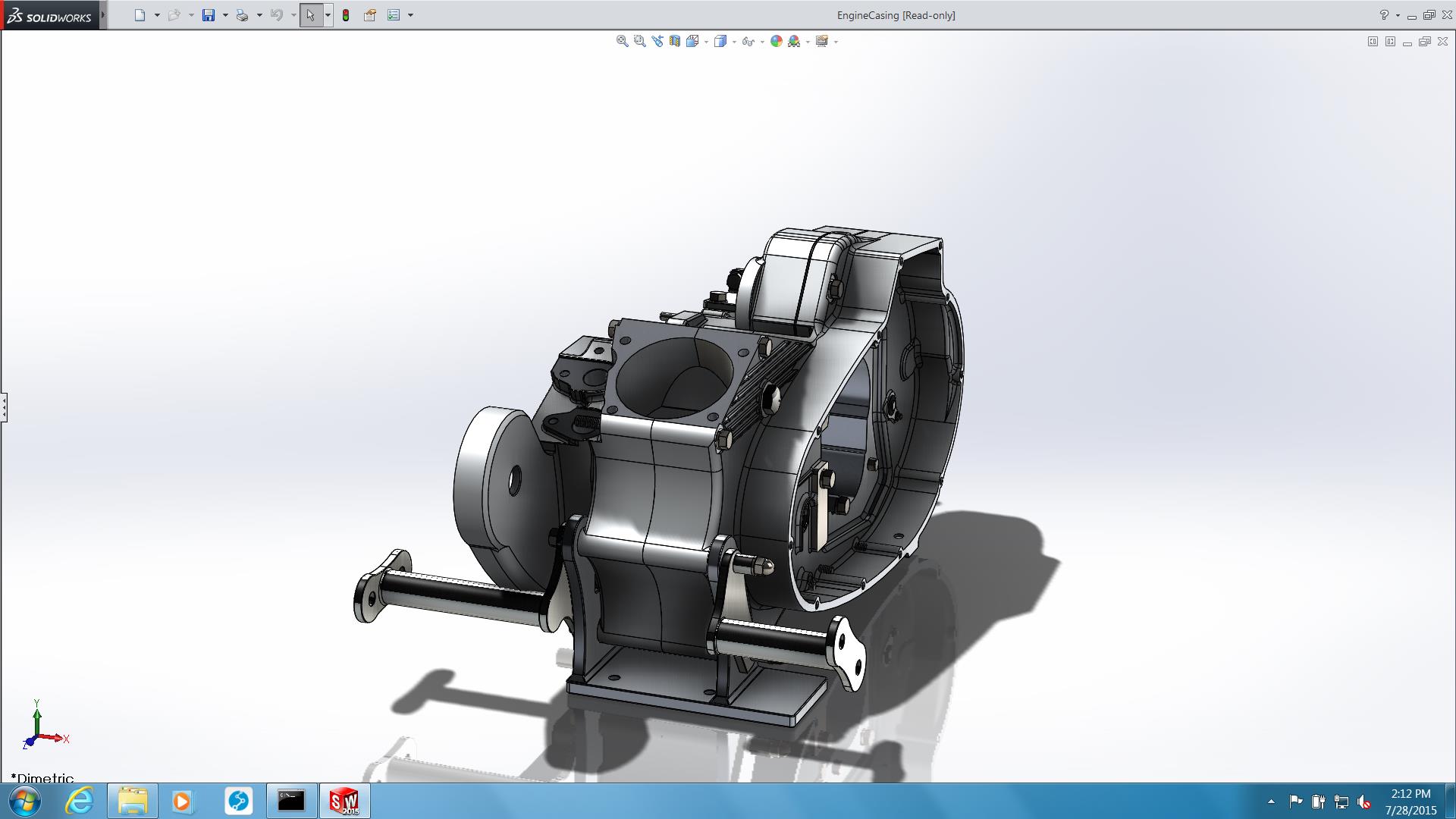Open the Help question mark menu
This screenshot has height=819, width=1456.
(1384, 15)
